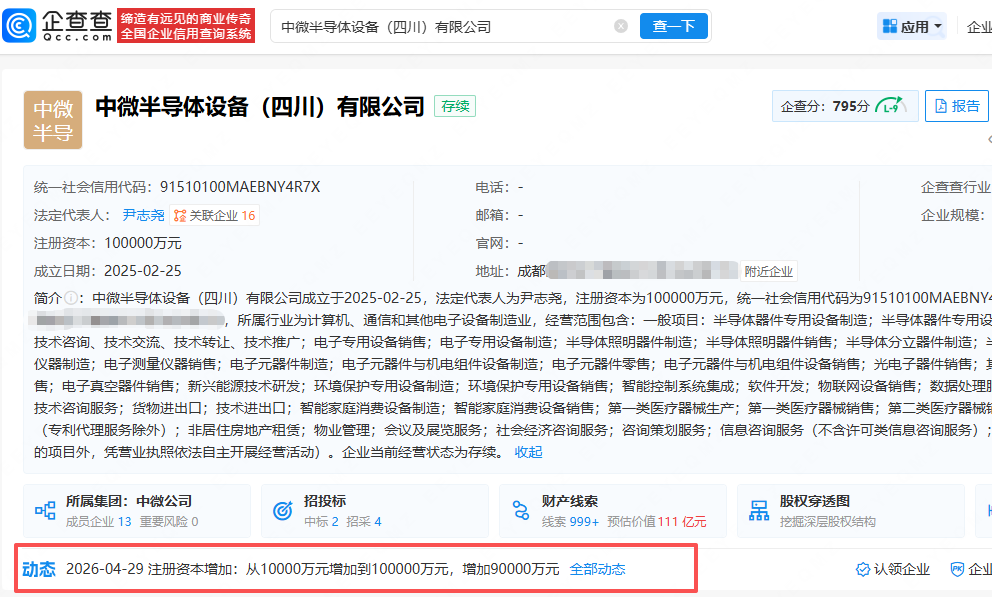Viewport: 992px width, 597px height.
Task: Click the 附近企业 button
Action: [768, 271]
